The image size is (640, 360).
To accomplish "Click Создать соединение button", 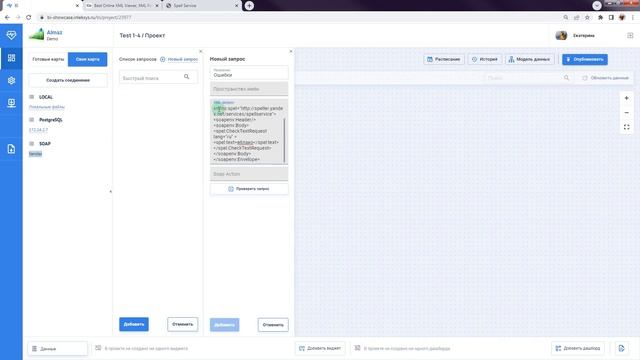I will pos(68,80).
